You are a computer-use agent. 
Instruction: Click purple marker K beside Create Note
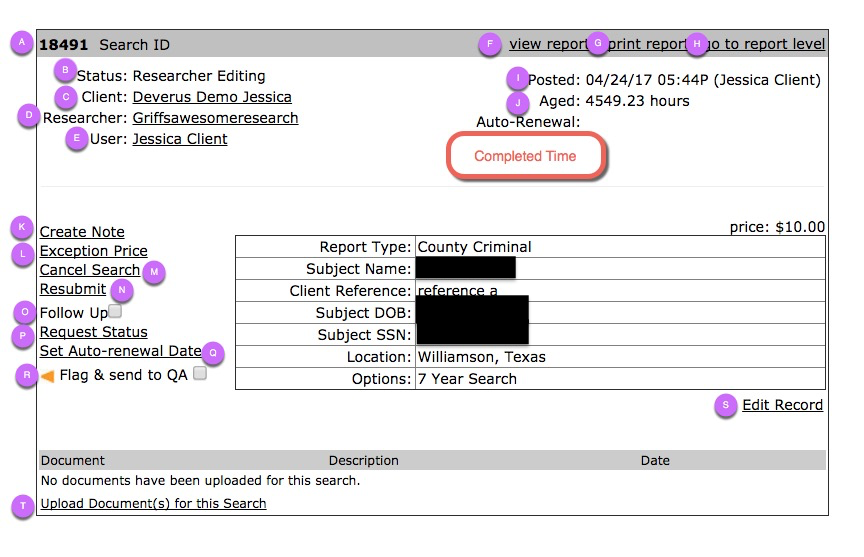(22, 227)
